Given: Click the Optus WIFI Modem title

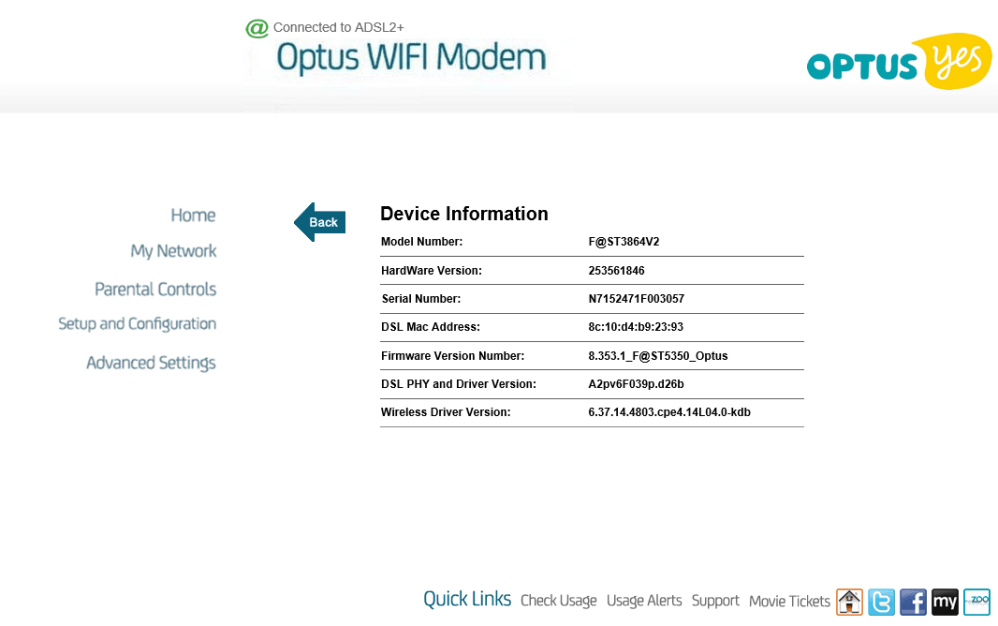Looking at the screenshot, I should click(411, 57).
